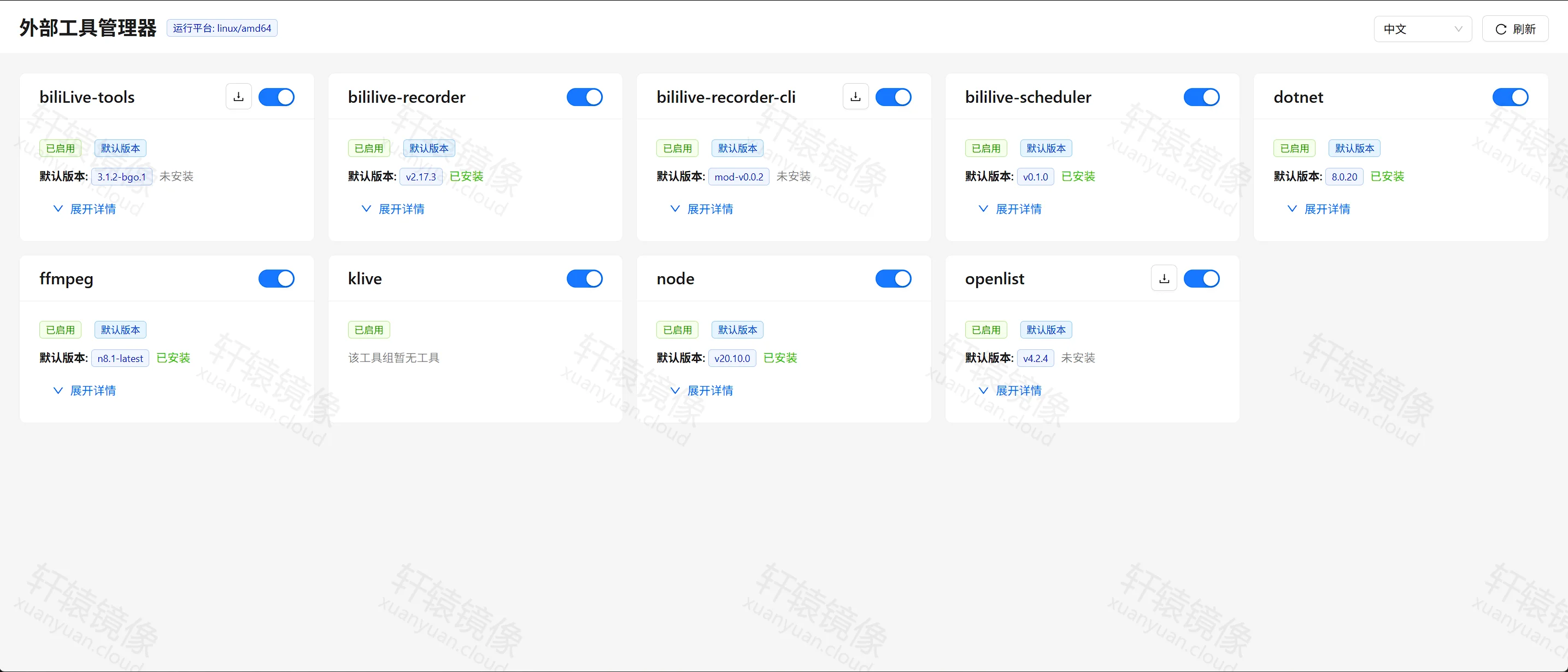1568x672 pixels.
Task: Click 已启用 tag on node card
Action: (678, 330)
